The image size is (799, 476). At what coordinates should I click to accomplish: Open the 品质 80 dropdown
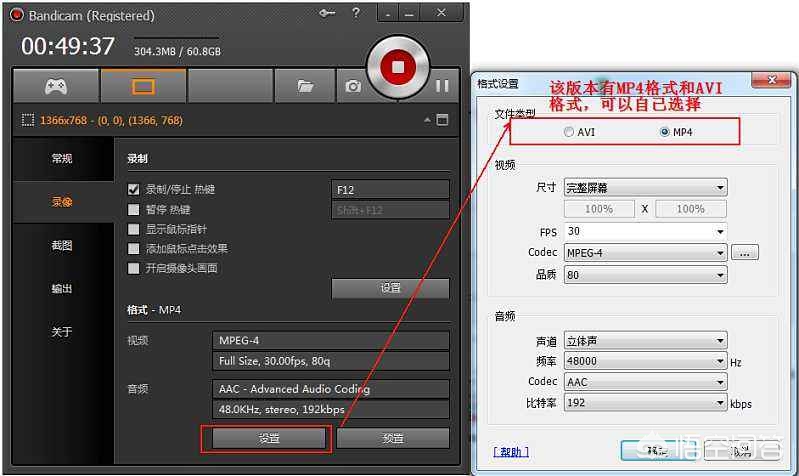click(646, 275)
